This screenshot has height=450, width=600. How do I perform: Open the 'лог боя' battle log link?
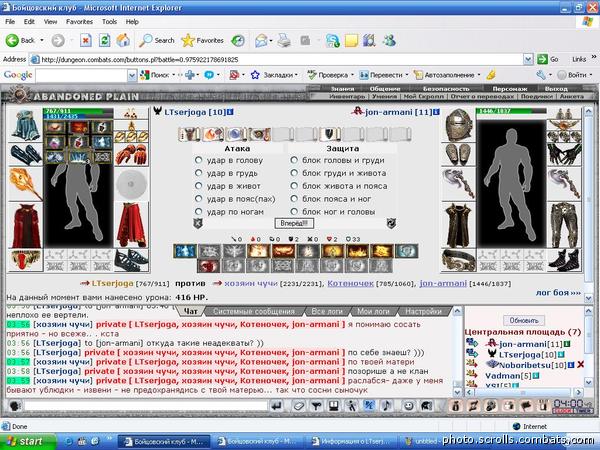pos(558,293)
